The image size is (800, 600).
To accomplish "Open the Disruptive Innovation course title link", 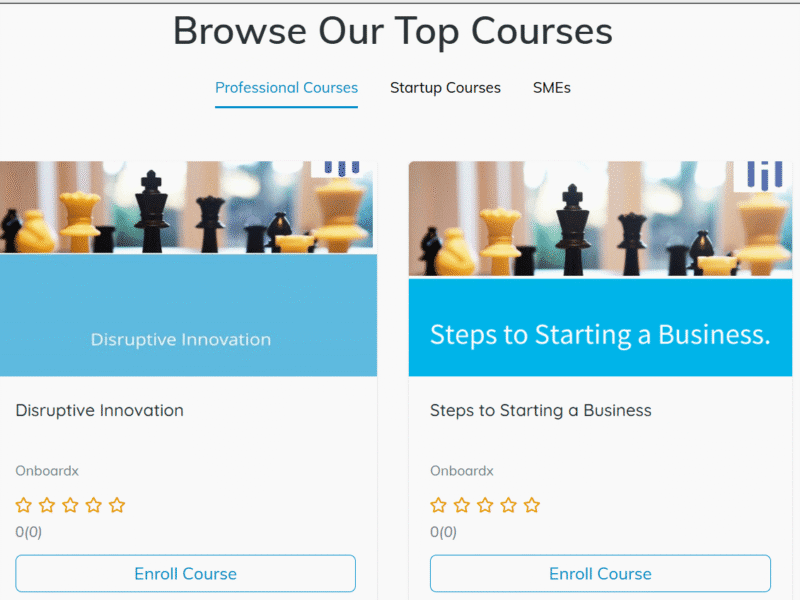I will pos(99,410).
